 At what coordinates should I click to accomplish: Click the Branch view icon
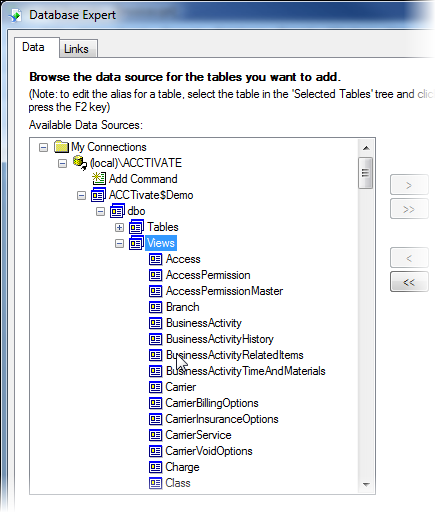(155, 307)
